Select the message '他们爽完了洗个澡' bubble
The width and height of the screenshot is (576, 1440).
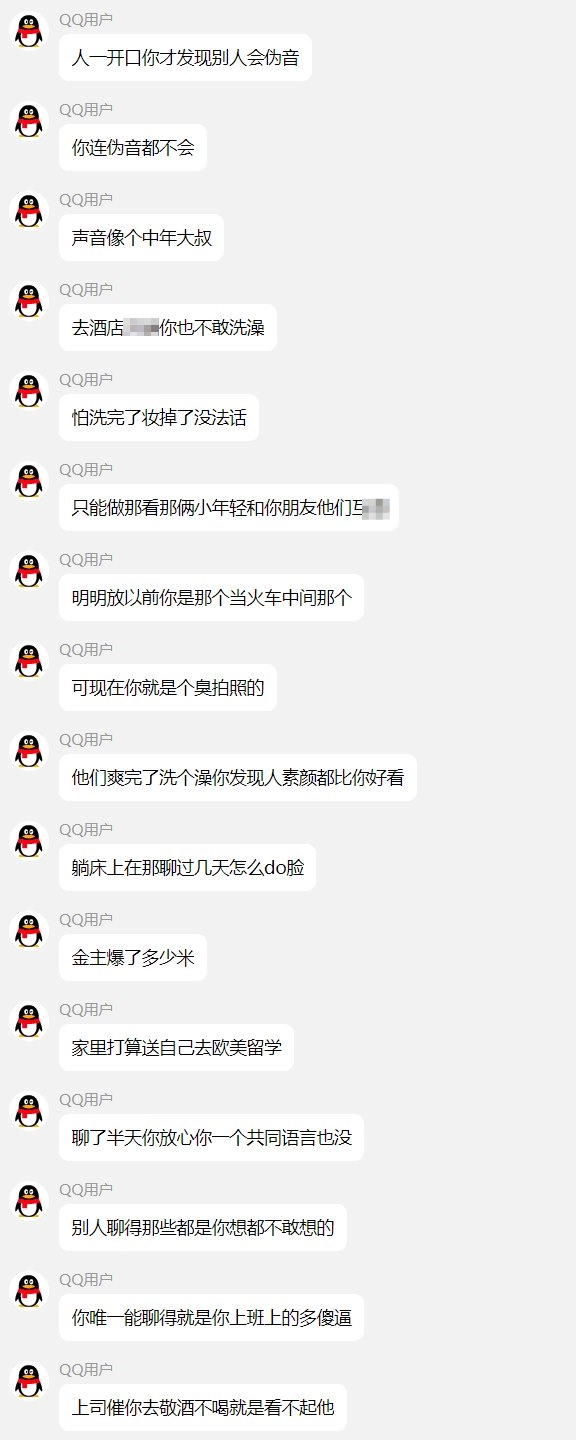(238, 778)
